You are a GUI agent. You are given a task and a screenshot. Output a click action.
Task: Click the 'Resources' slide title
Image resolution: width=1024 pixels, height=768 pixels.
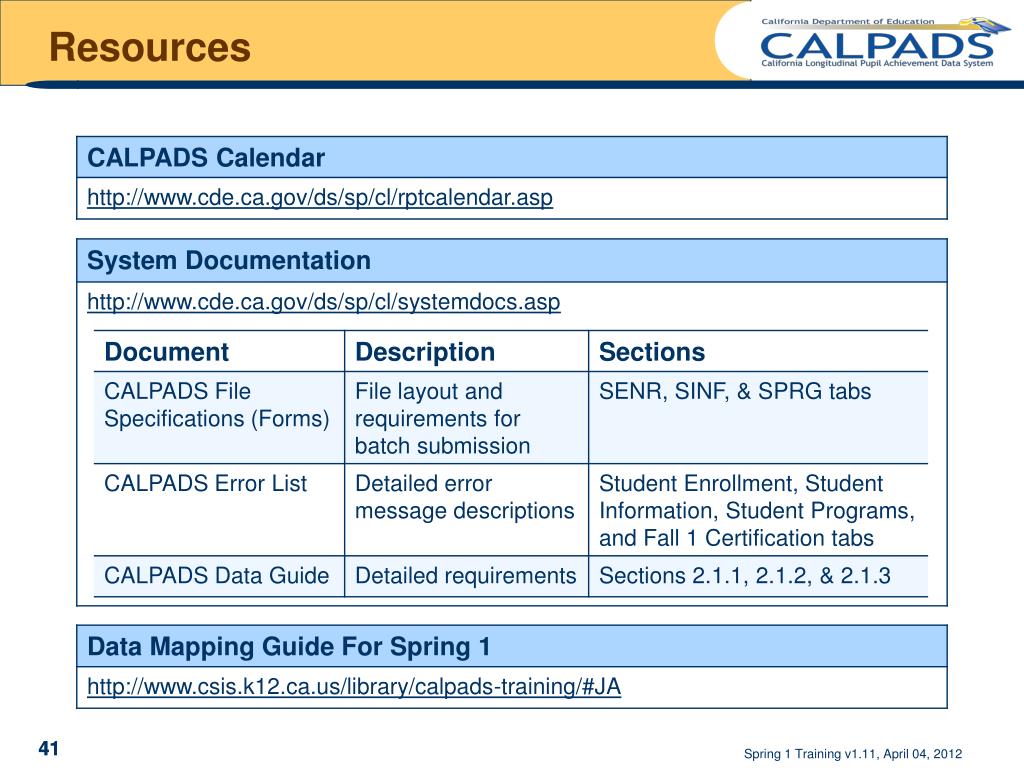click(150, 47)
